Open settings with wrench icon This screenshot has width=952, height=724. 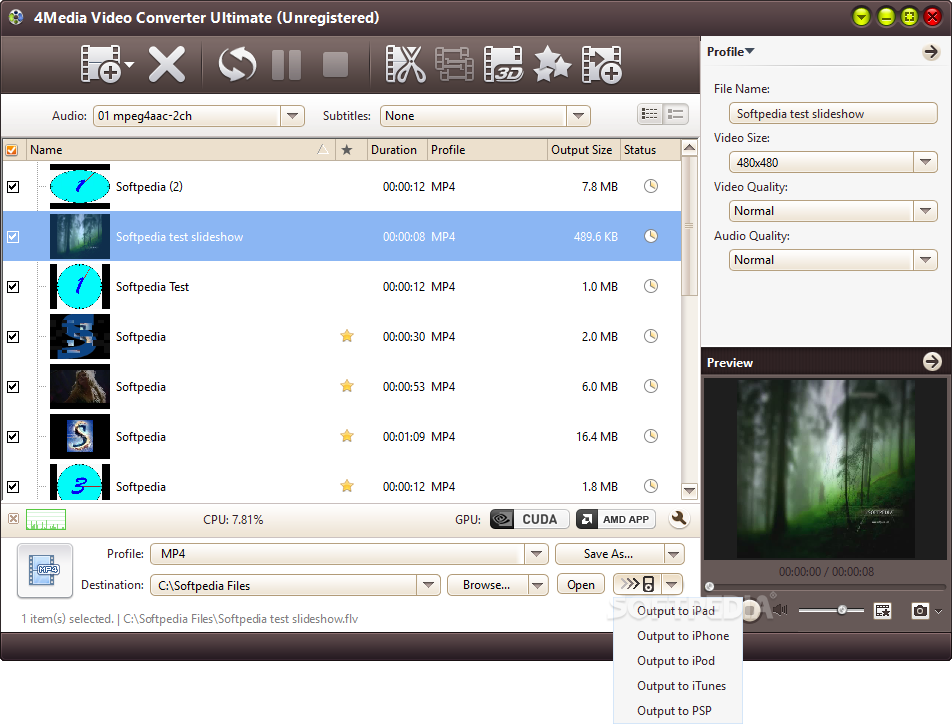click(679, 519)
